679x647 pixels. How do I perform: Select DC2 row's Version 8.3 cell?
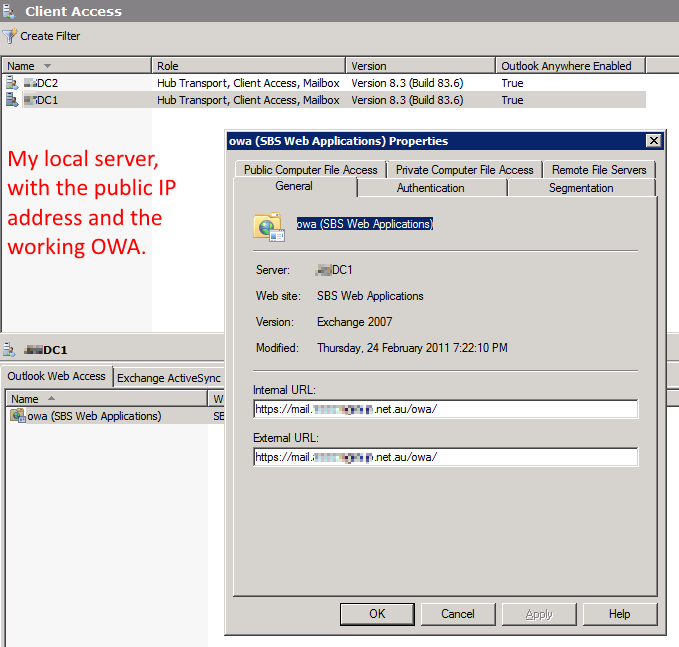point(407,83)
